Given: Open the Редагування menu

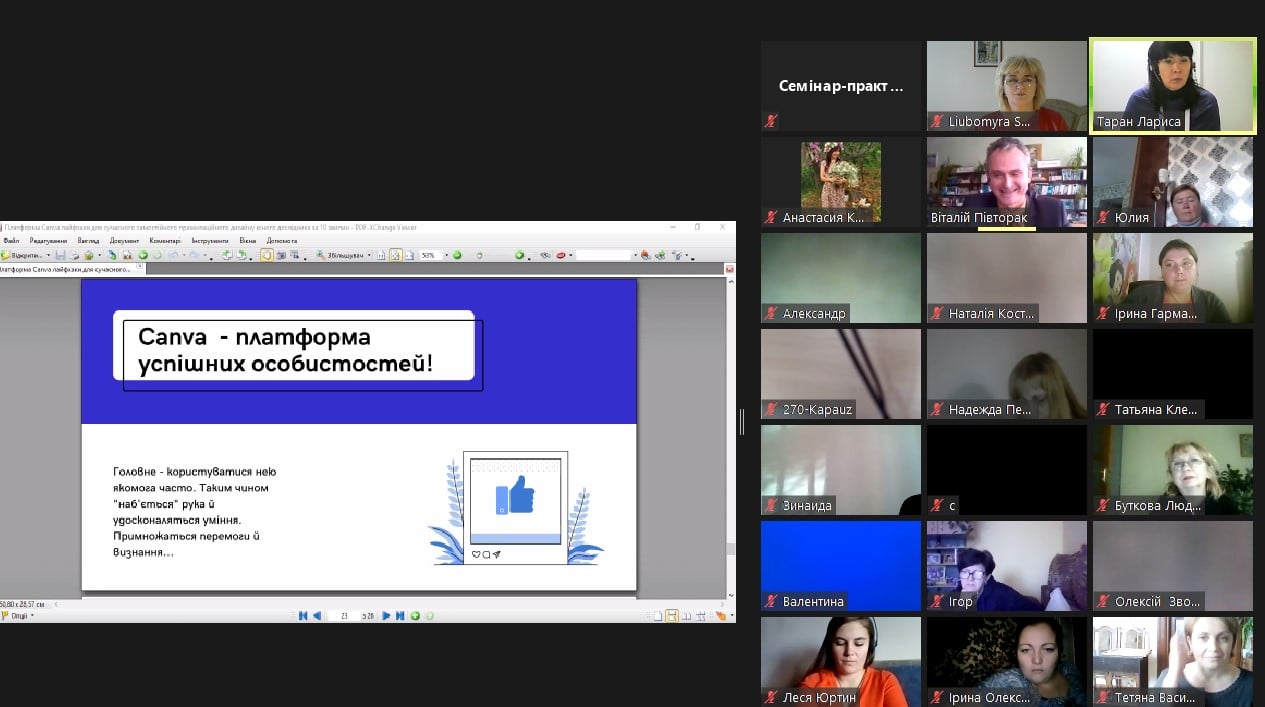Looking at the screenshot, I should coord(48,241).
